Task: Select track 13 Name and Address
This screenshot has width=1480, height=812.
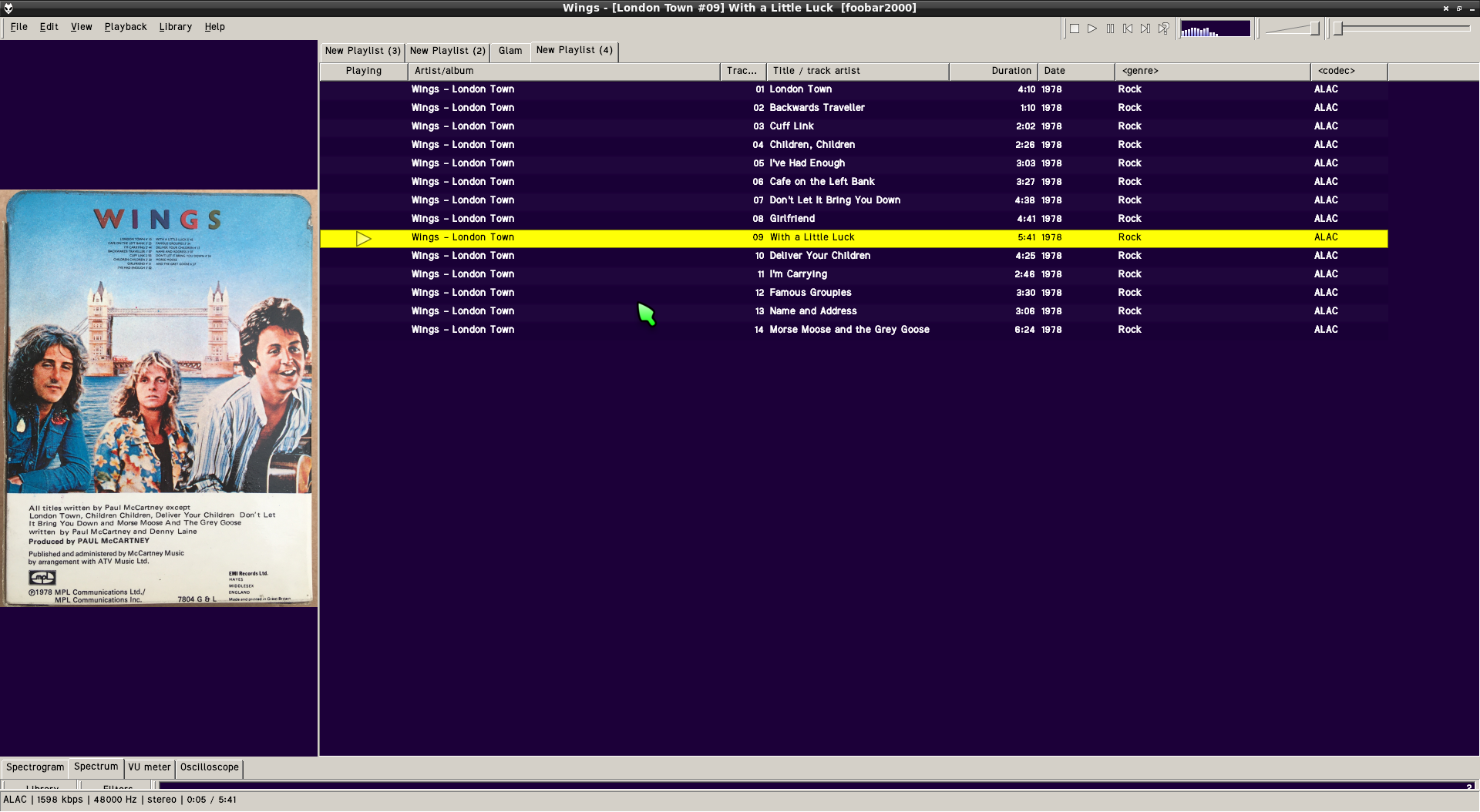Action: point(854,311)
